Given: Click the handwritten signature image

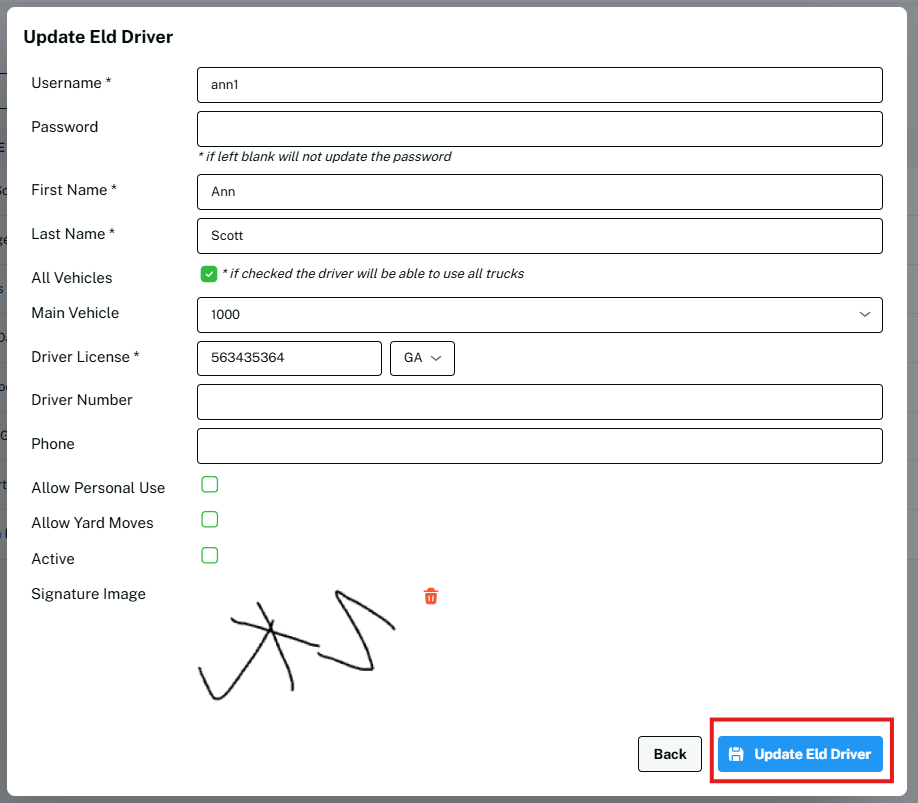Looking at the screenshot, I should point(296,645).
